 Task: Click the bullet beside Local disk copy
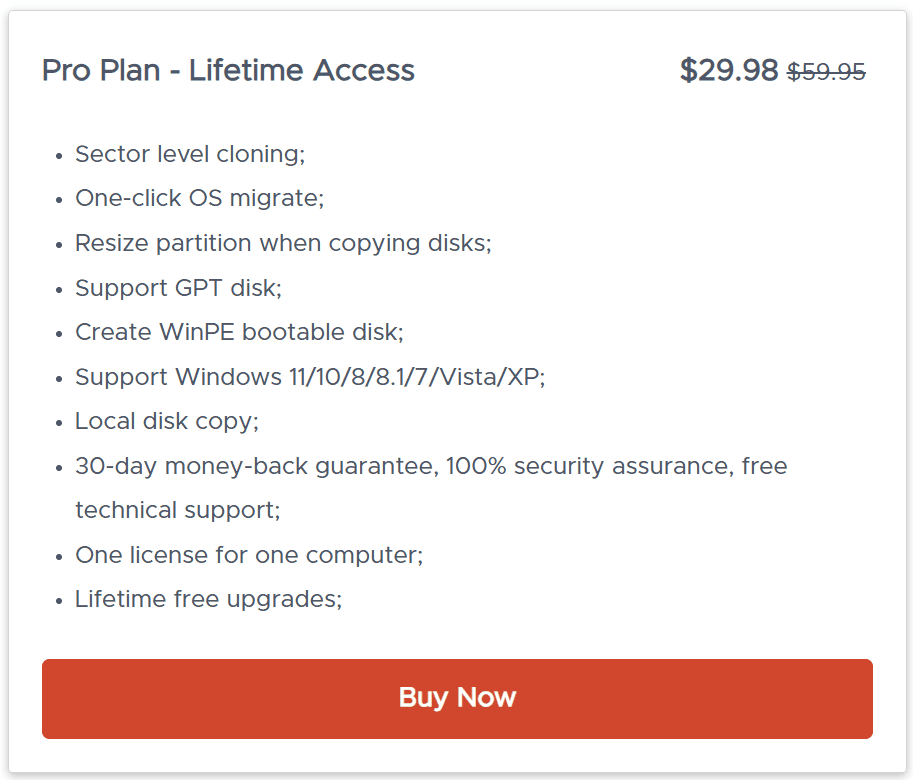click(58, 423)
